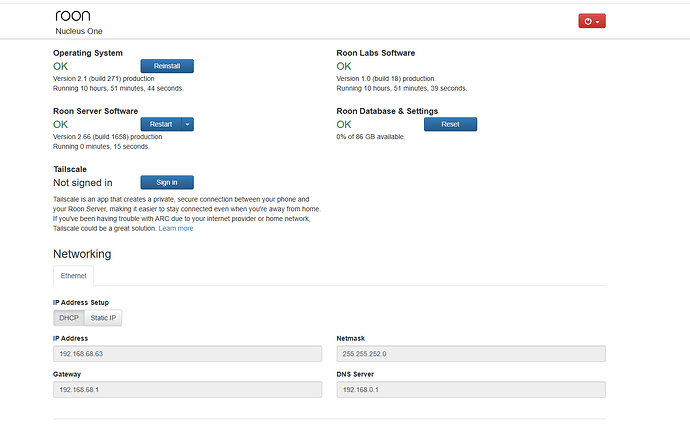Screen dimensions: 690x440
Task: Click the '0% of 86 GB available' text
Action: [371, 137]
